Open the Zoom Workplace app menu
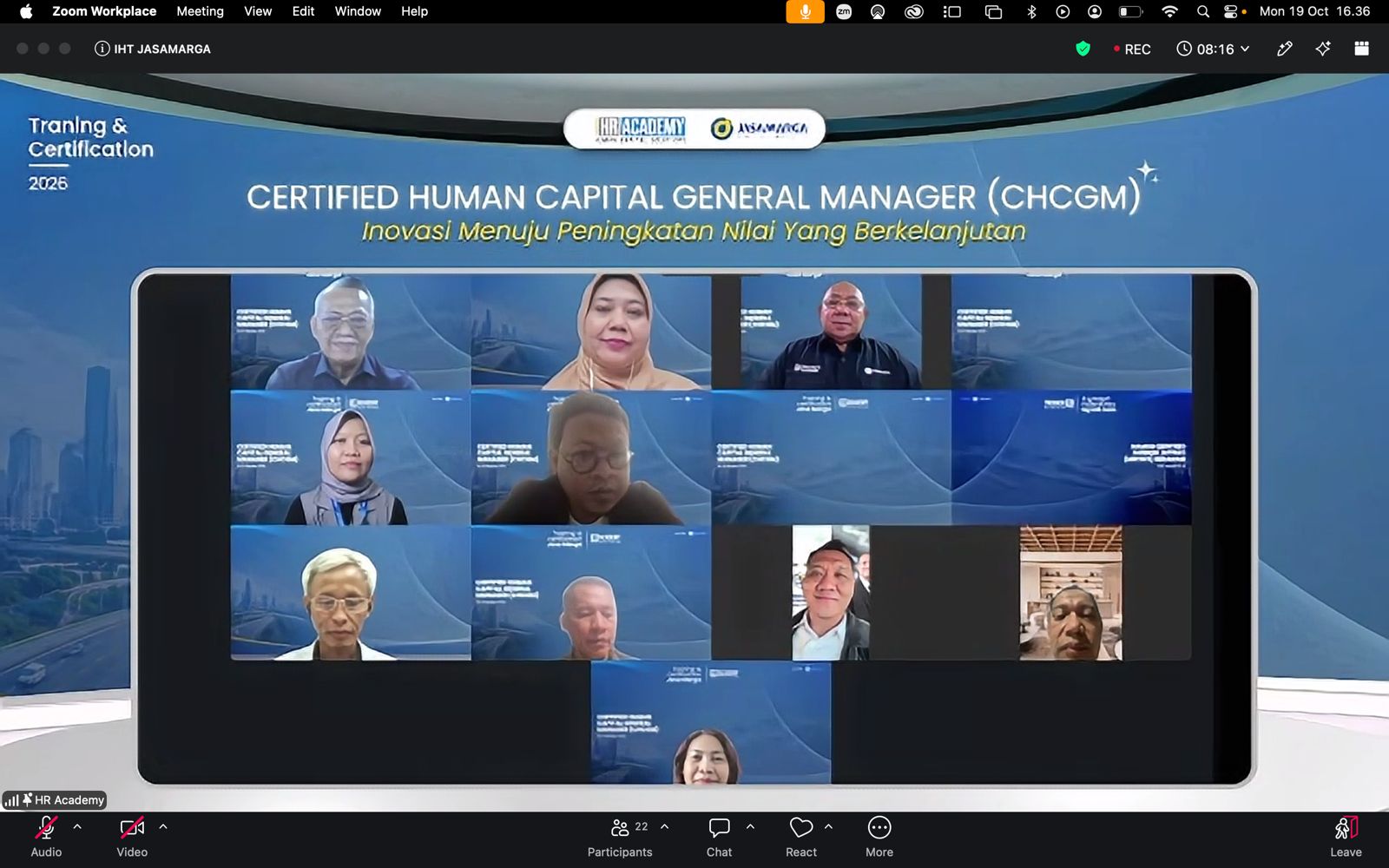Screen dimensions: 1389x868 point(104,11)
